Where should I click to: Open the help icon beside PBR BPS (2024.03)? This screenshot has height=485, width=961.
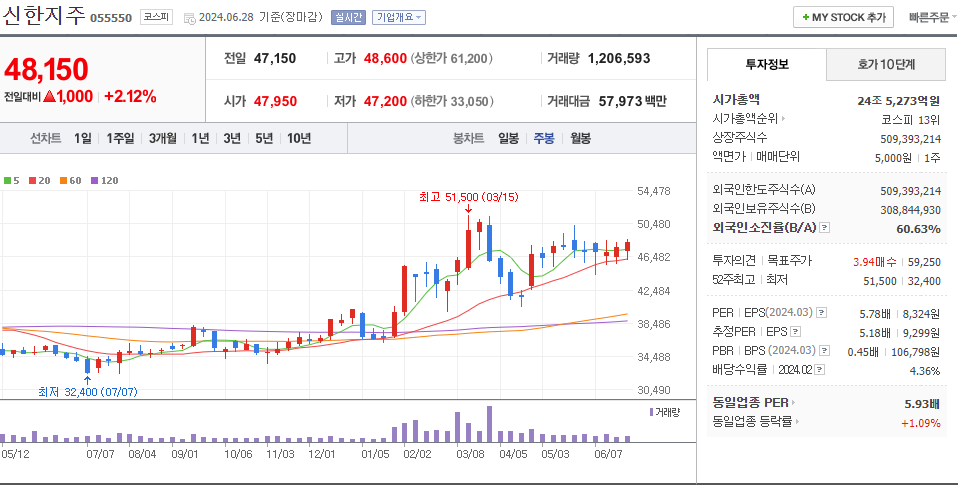tap(825, 351)
